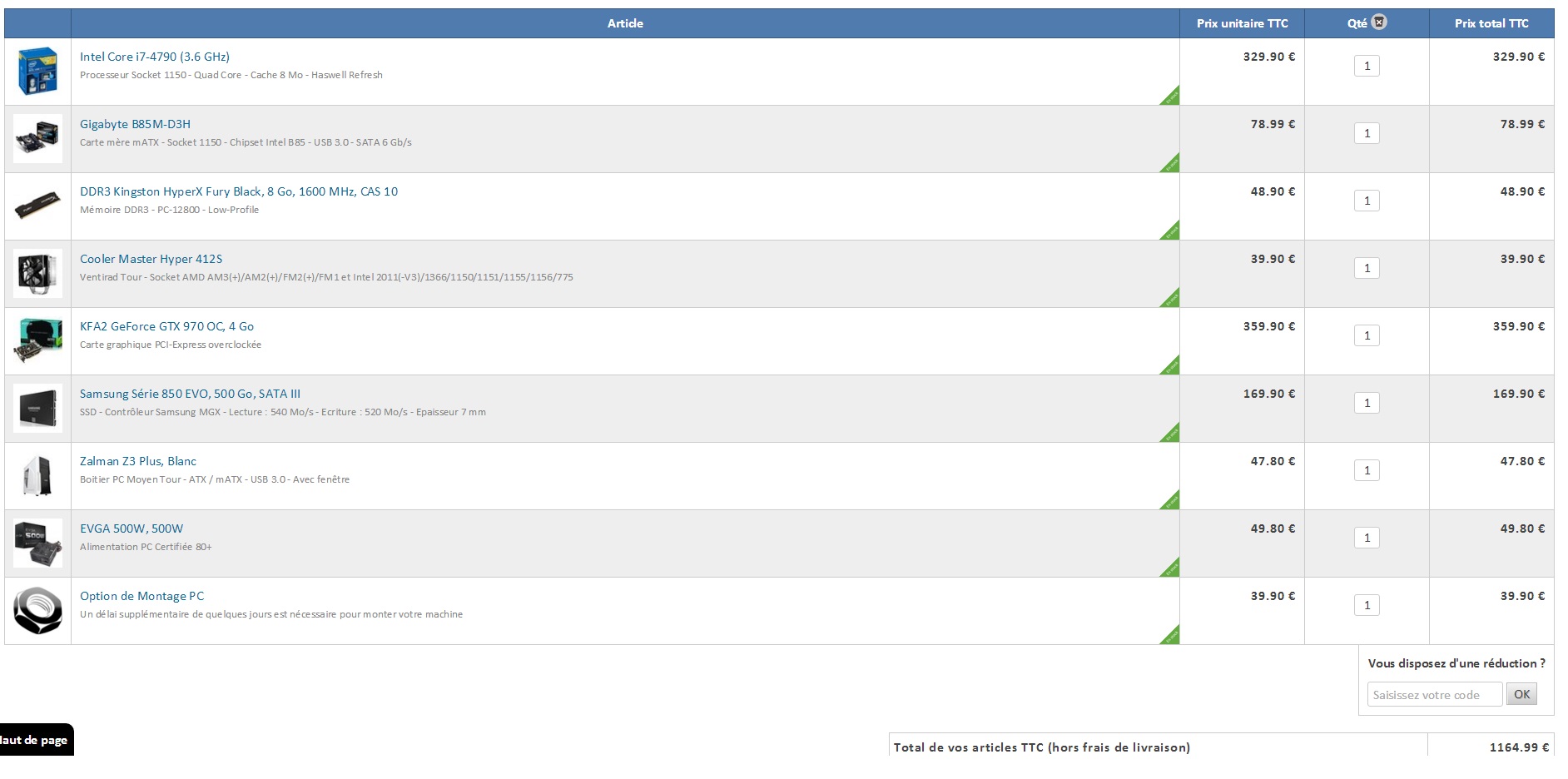Open Cooler Master Hyper 412S link

[x=151, y=259]
